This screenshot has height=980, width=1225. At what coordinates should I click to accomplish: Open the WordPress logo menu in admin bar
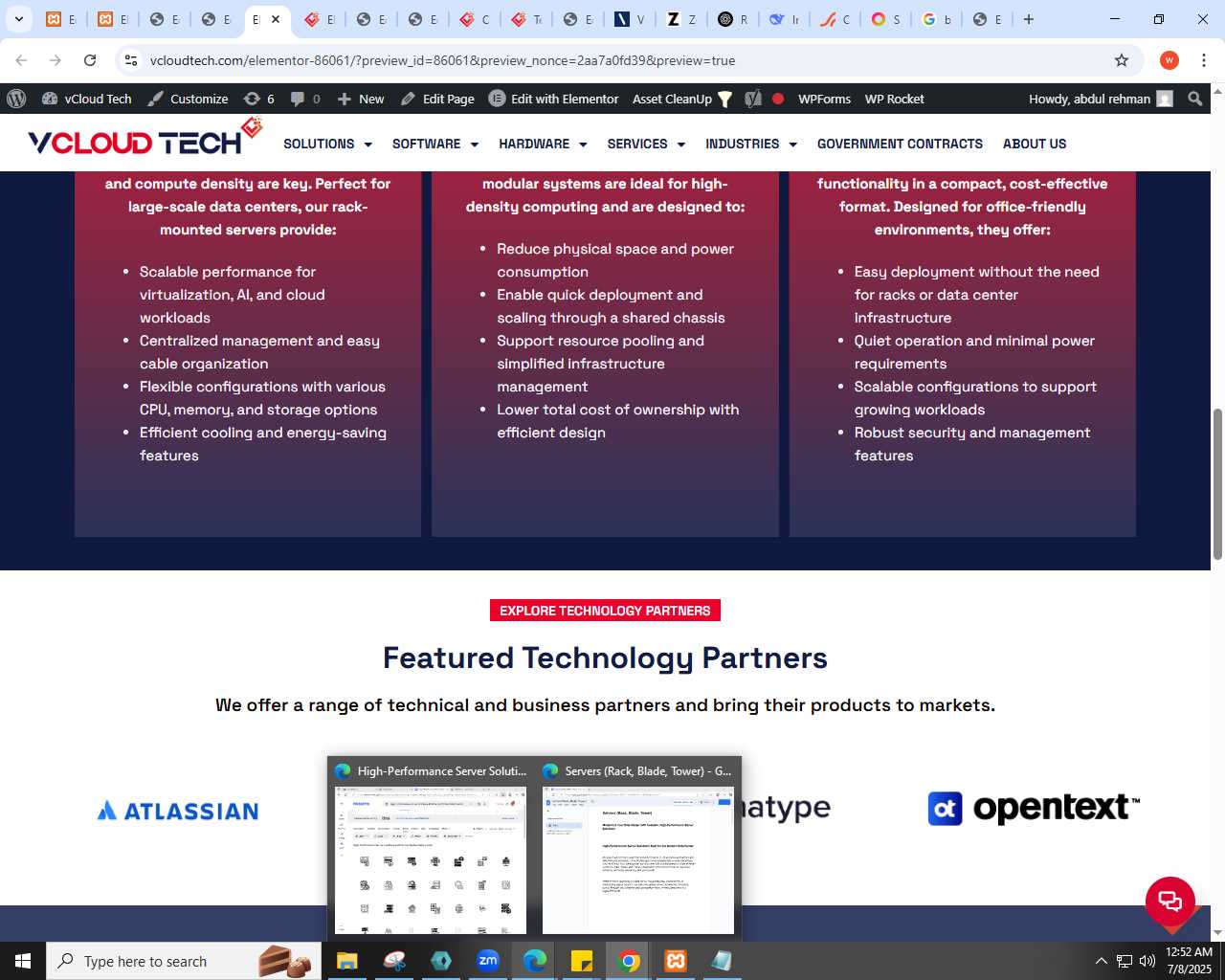16,99
